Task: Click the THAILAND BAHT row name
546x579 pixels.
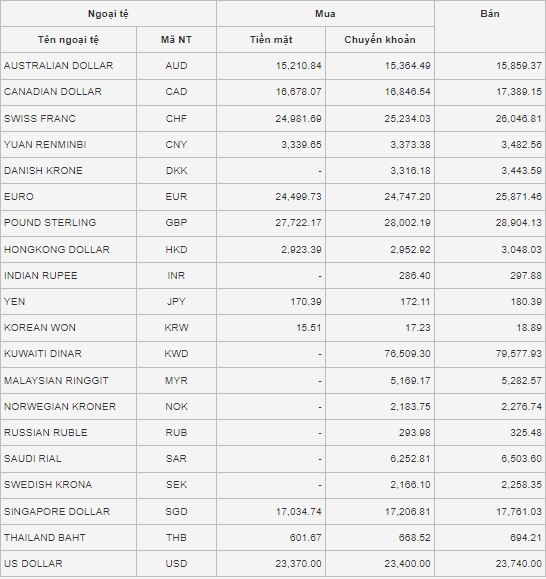Action: [45, 538]
